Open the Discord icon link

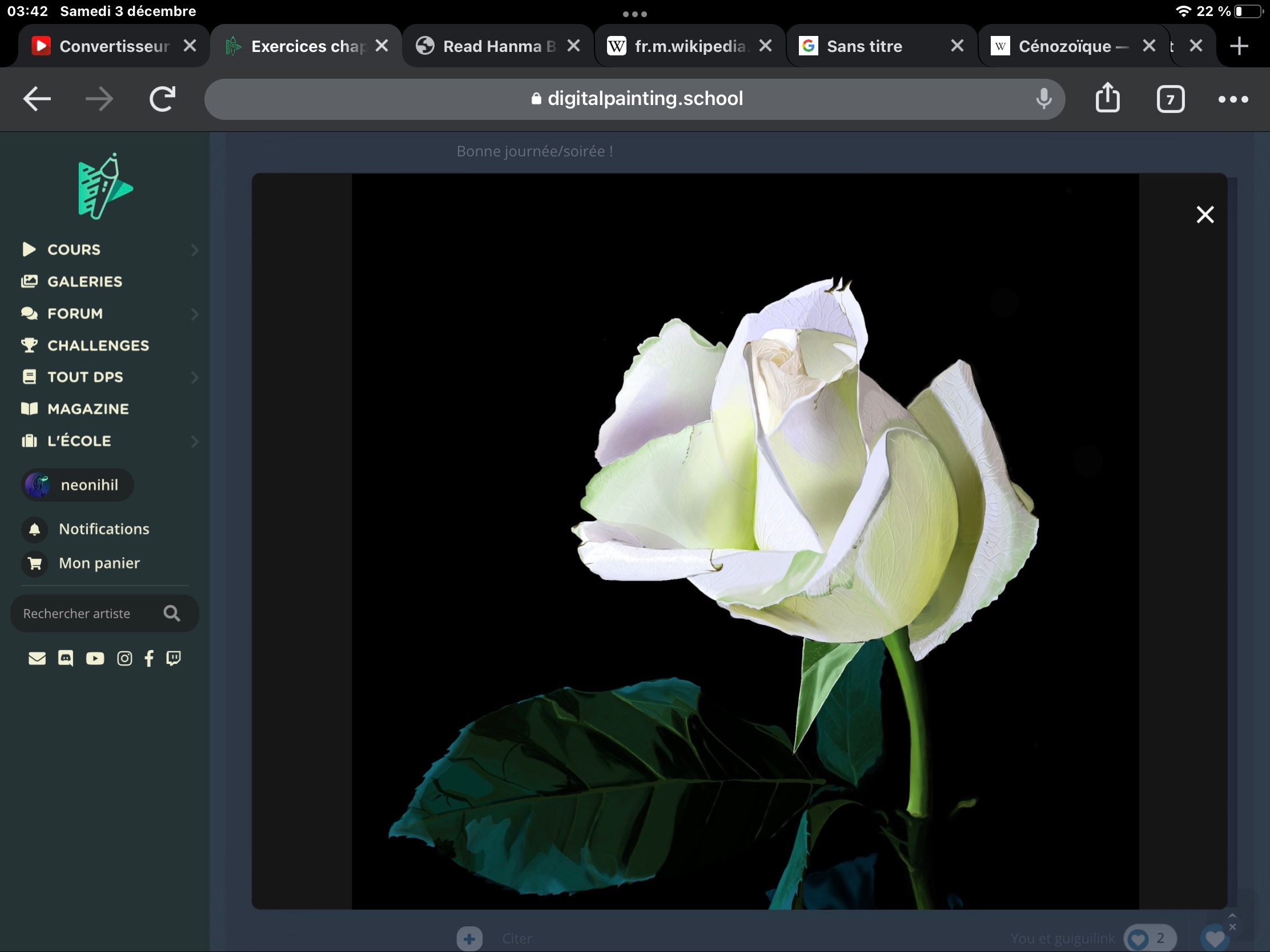coord(66,658)
